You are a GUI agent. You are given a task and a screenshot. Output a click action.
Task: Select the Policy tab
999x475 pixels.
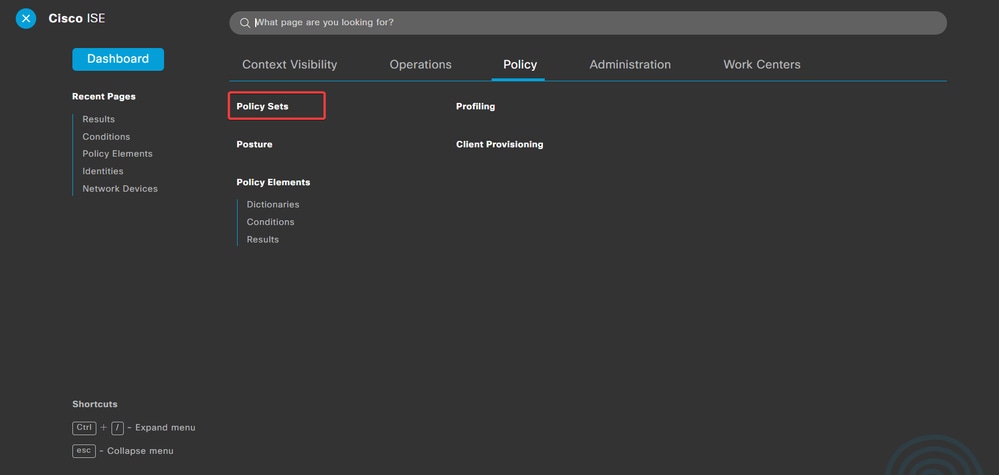click(520, 64)
